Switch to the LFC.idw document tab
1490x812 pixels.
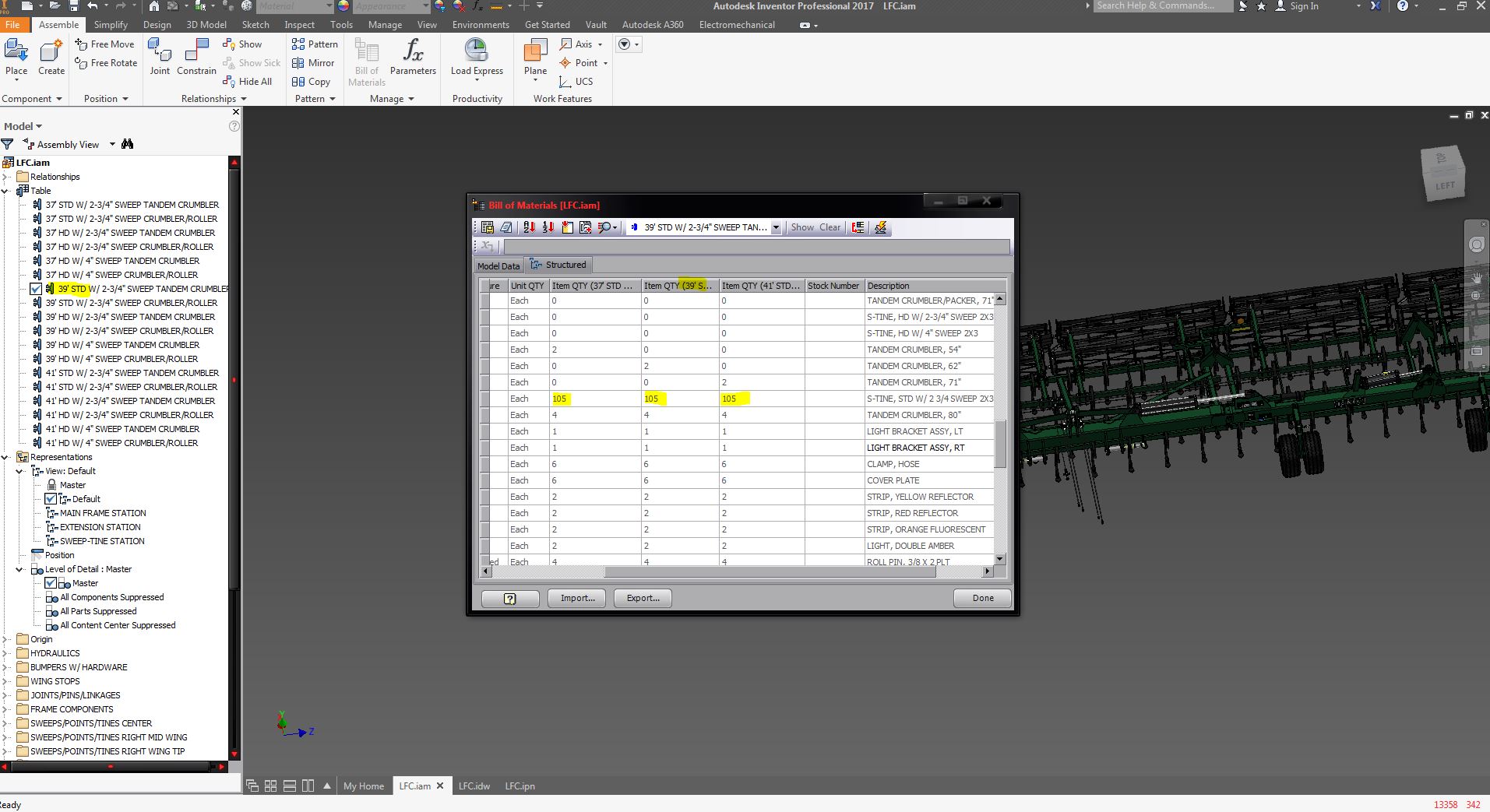click(x=474, y=786)
